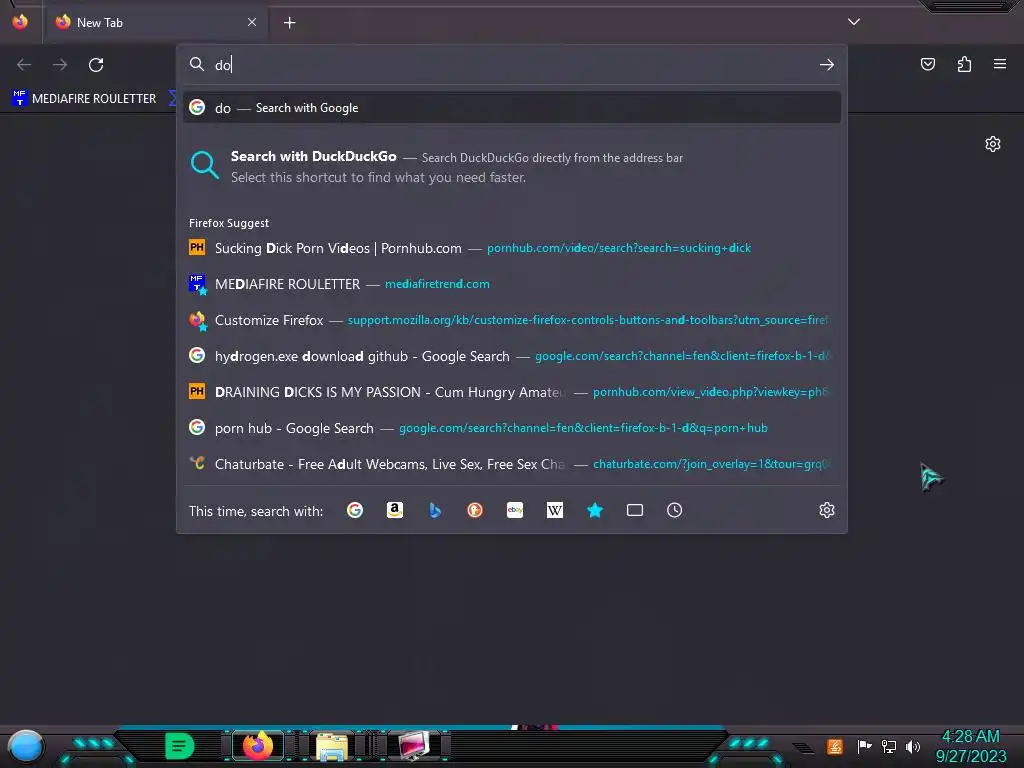Select the Search with DuckDuckGo shortcut
Screen dimensions: 1024x768
click(x=512, y=167)
